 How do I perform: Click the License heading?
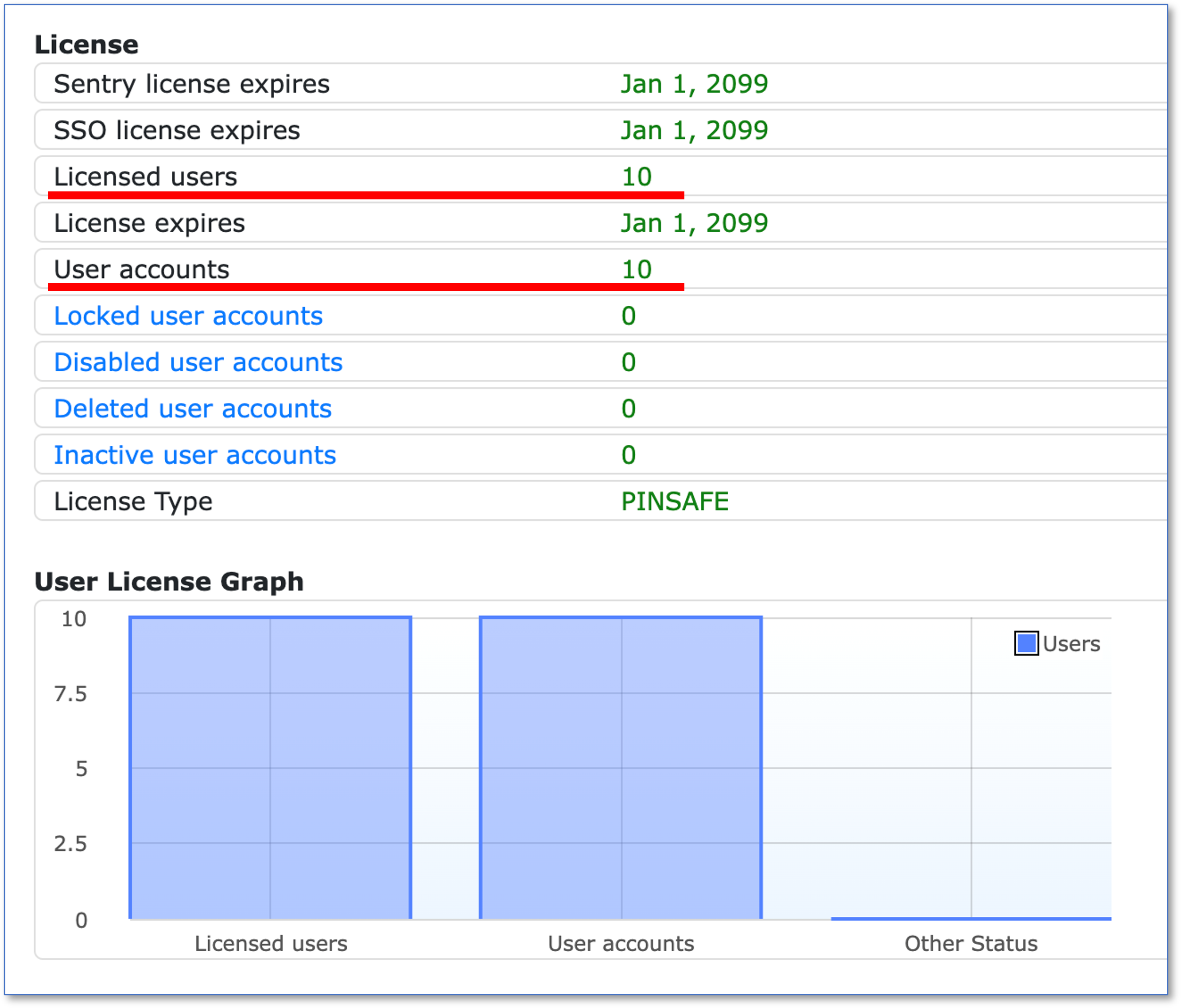click(x=87, y=44)
